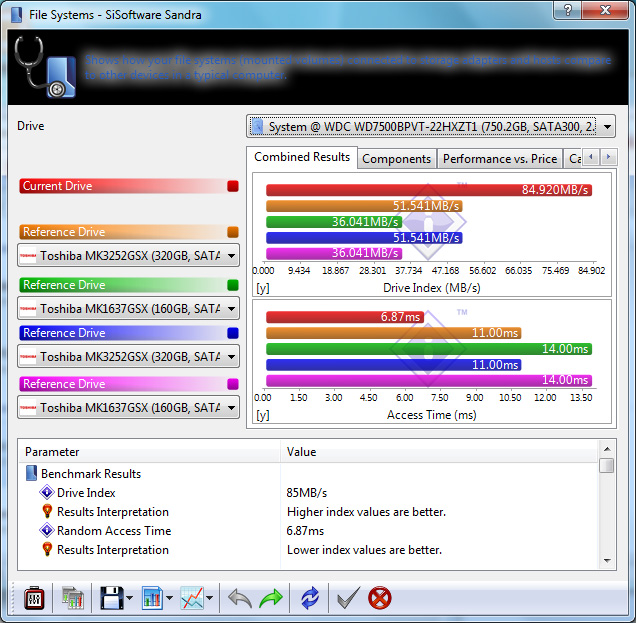Click the Value column header

(440, 452)
